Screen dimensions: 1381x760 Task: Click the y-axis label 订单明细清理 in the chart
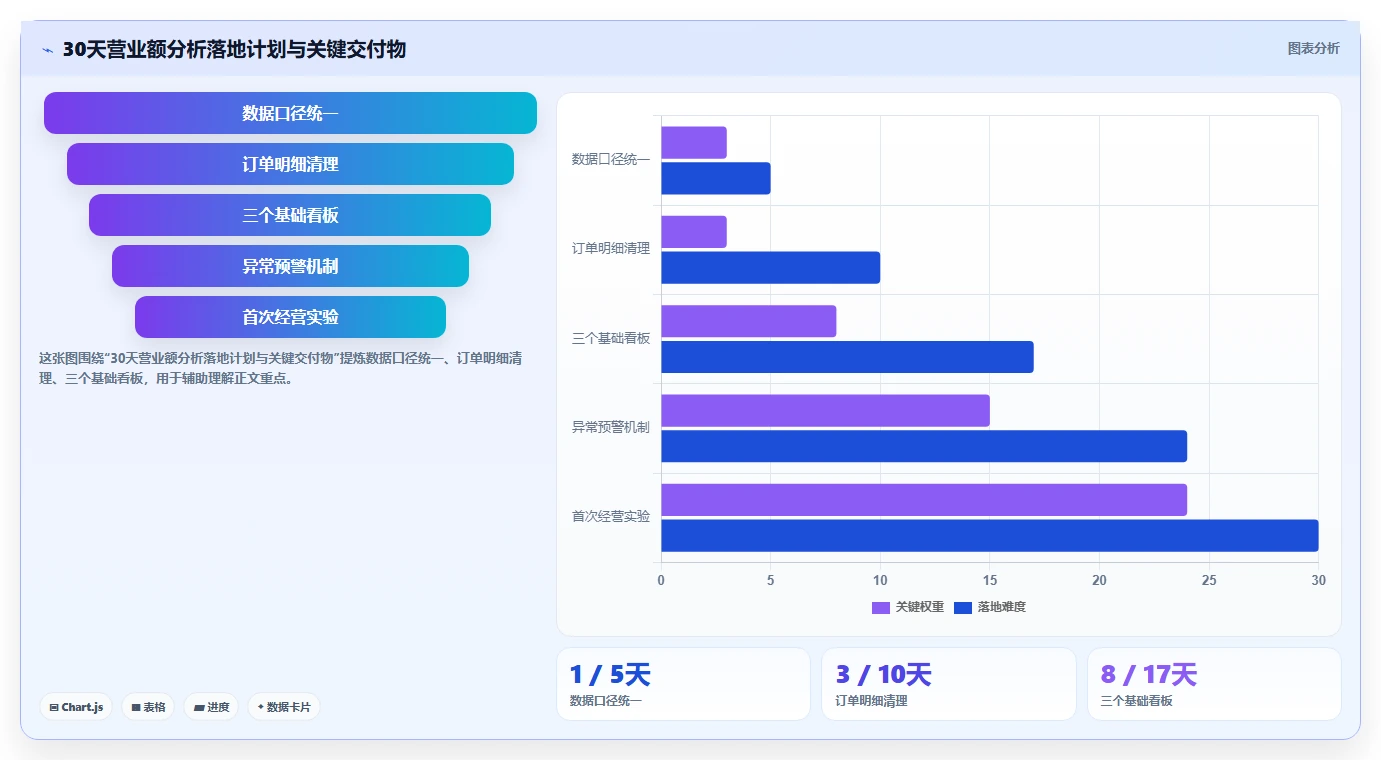point(611,248)
